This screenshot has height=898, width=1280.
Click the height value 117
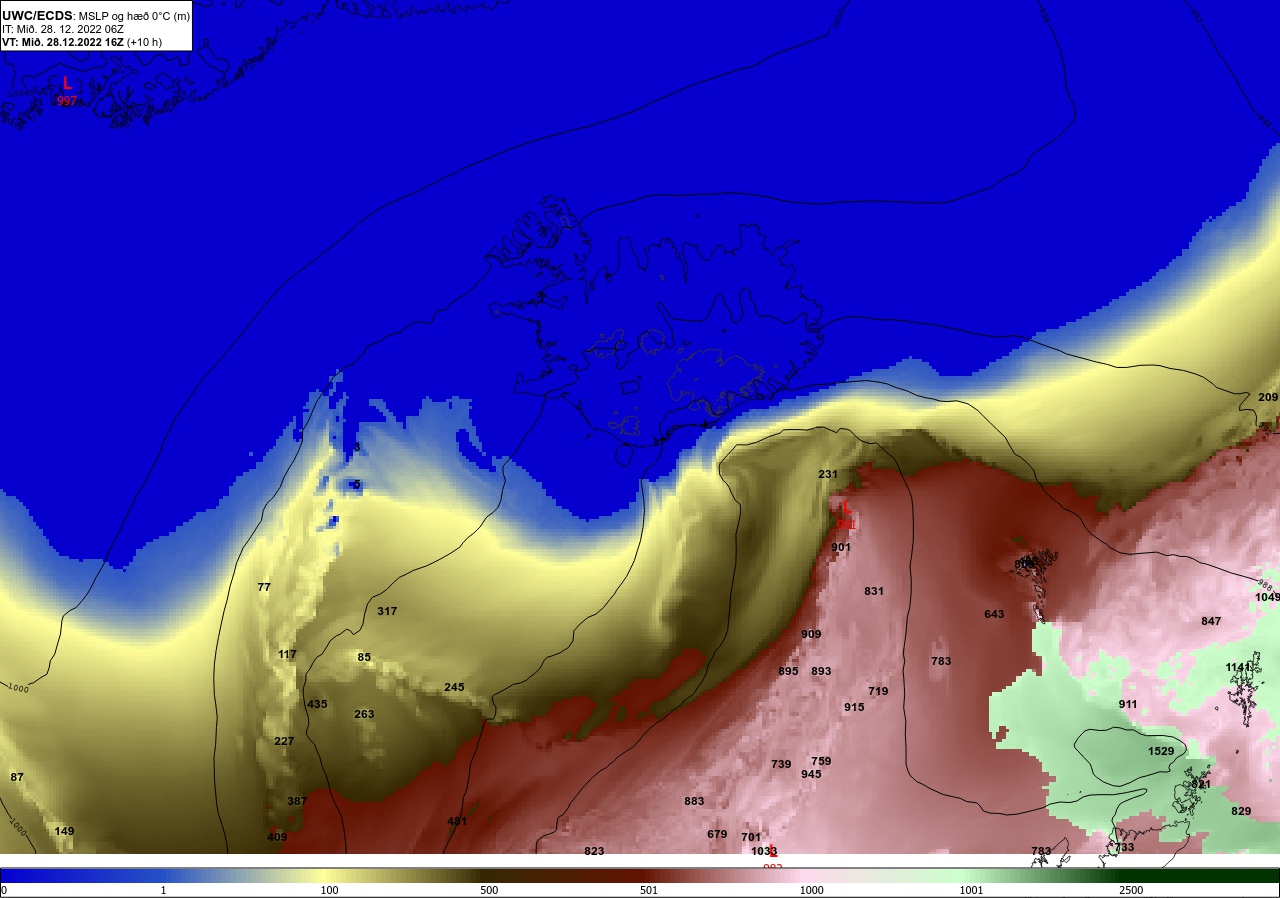pyautogui.click(x=287, y=655)
